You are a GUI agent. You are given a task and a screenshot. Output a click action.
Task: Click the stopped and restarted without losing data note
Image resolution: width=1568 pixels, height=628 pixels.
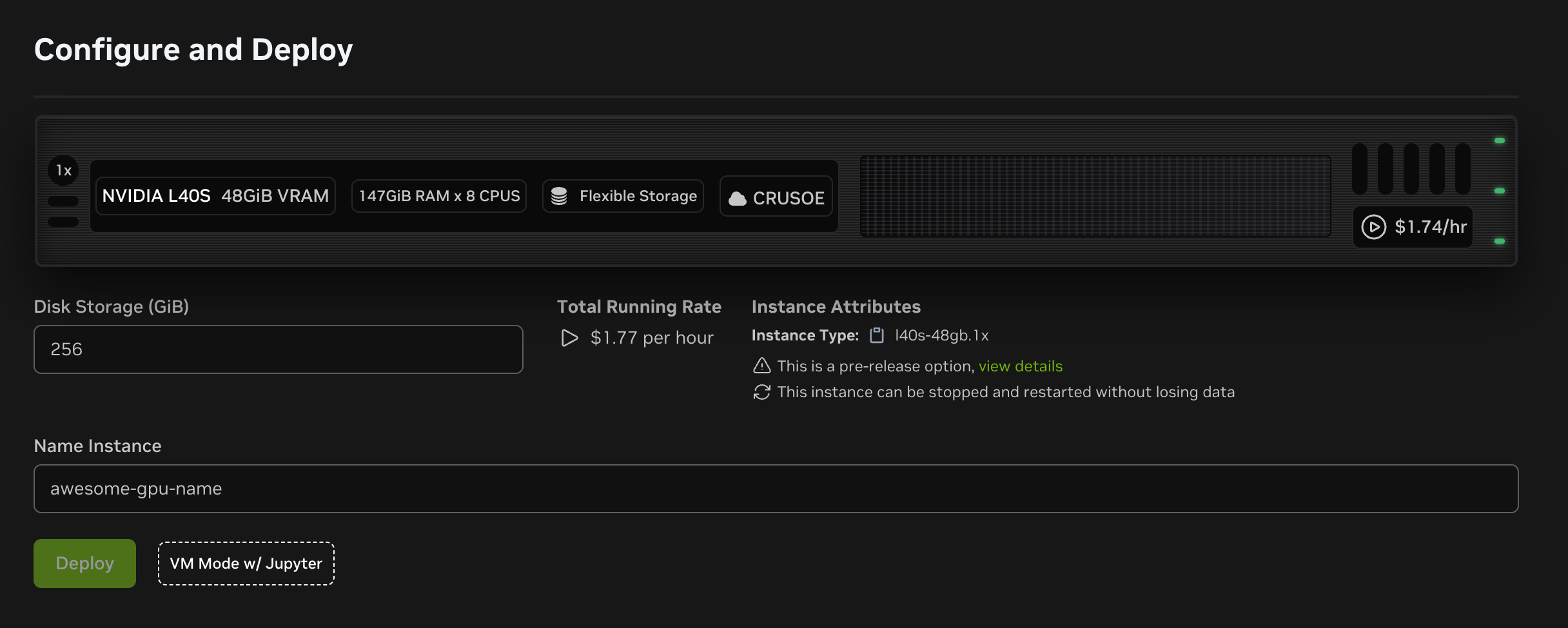[x=1006, y=392]
